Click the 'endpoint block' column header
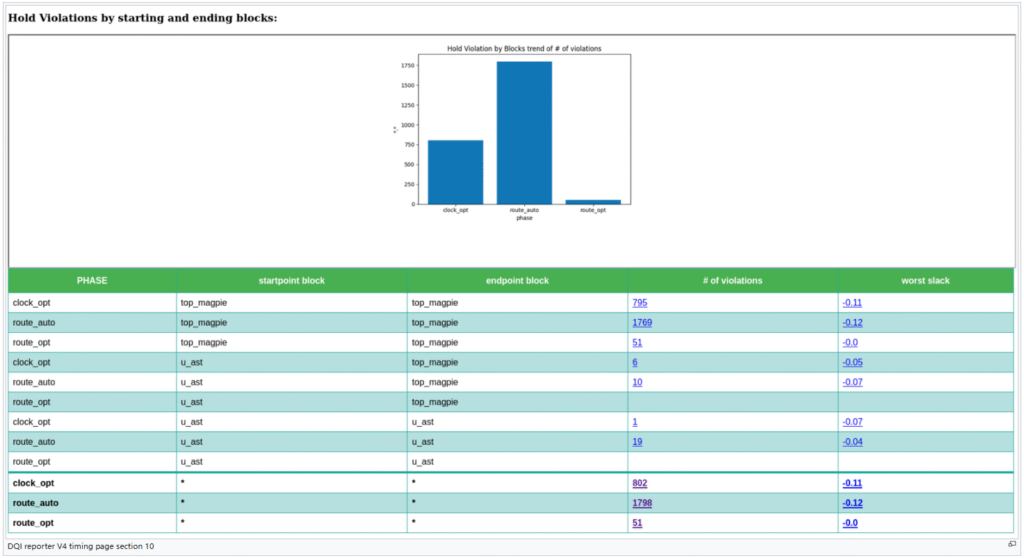Viewport: 1024px width, 558px height. (517, 281)
